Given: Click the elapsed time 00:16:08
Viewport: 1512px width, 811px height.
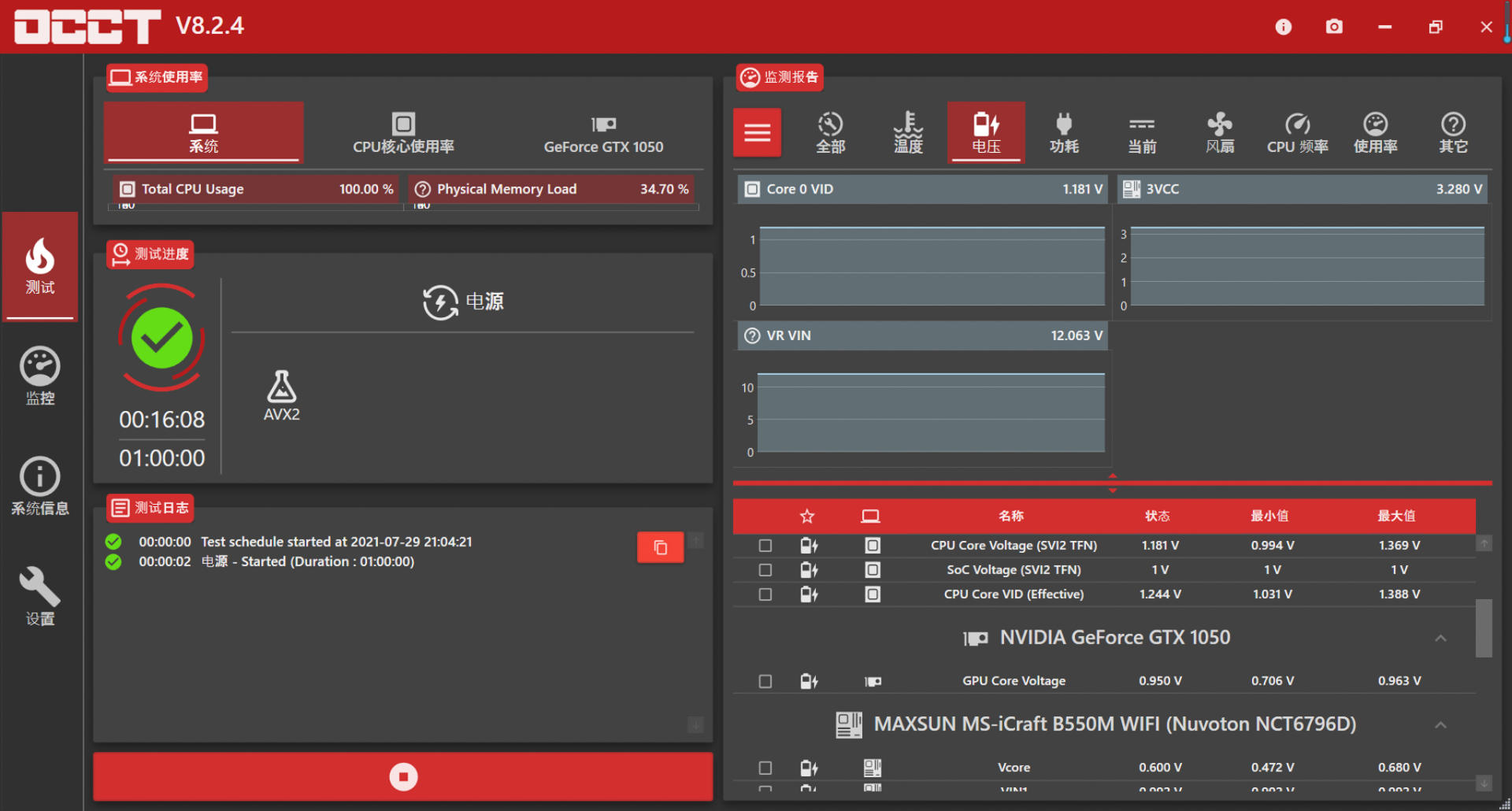Looking at the screenshot, I should coord(162,420).
